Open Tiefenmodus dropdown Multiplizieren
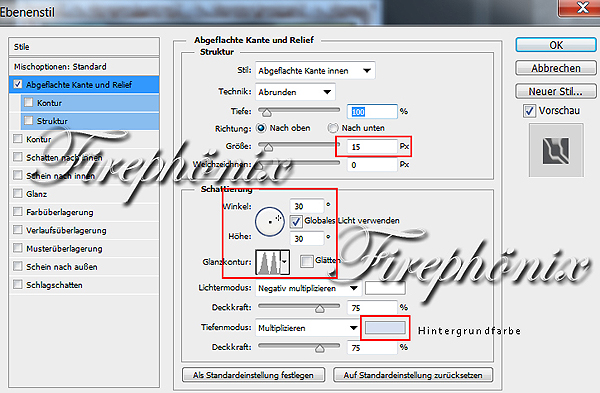 tap(308, 328)
